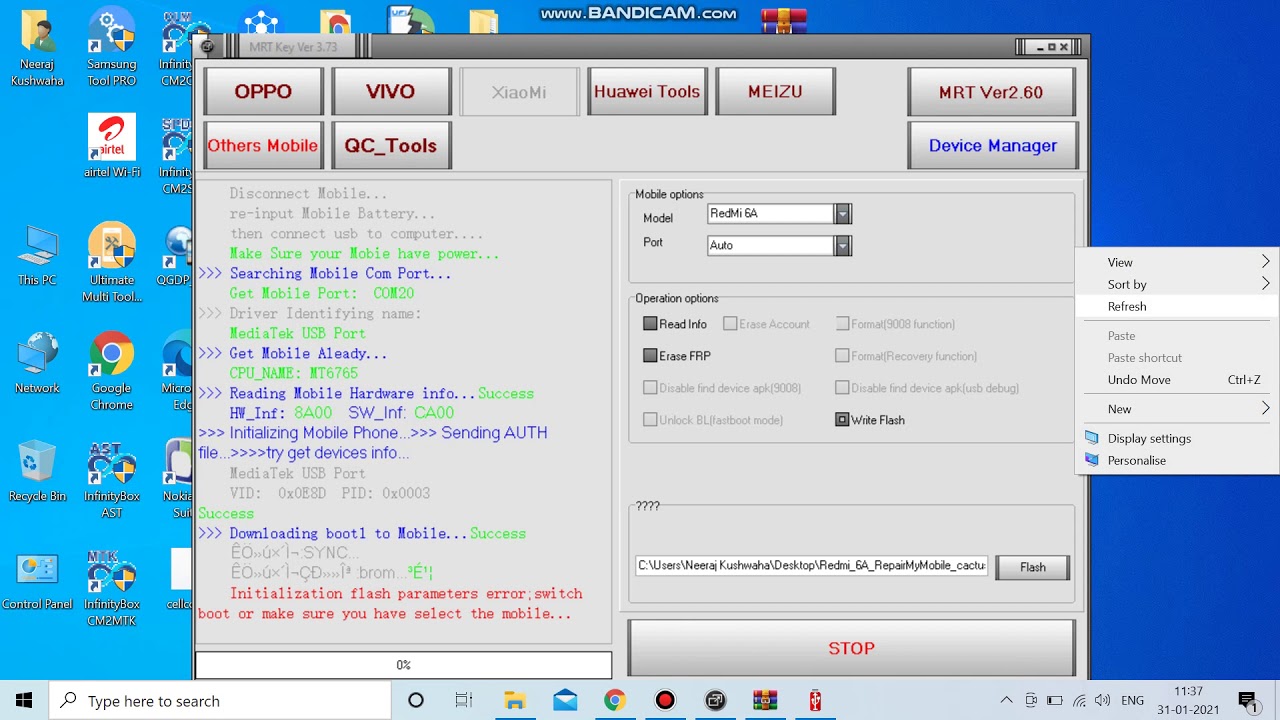Open Cortana circle on taskbar
Screen dimensions: 1280x720
click(416, 700)
